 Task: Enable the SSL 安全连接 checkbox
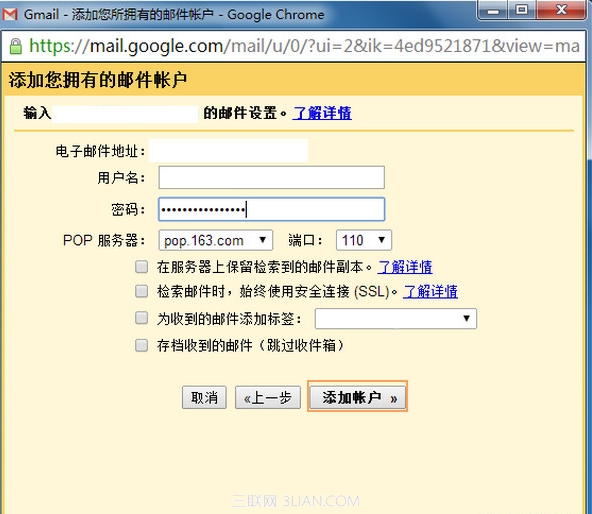(x=142, y=291)
